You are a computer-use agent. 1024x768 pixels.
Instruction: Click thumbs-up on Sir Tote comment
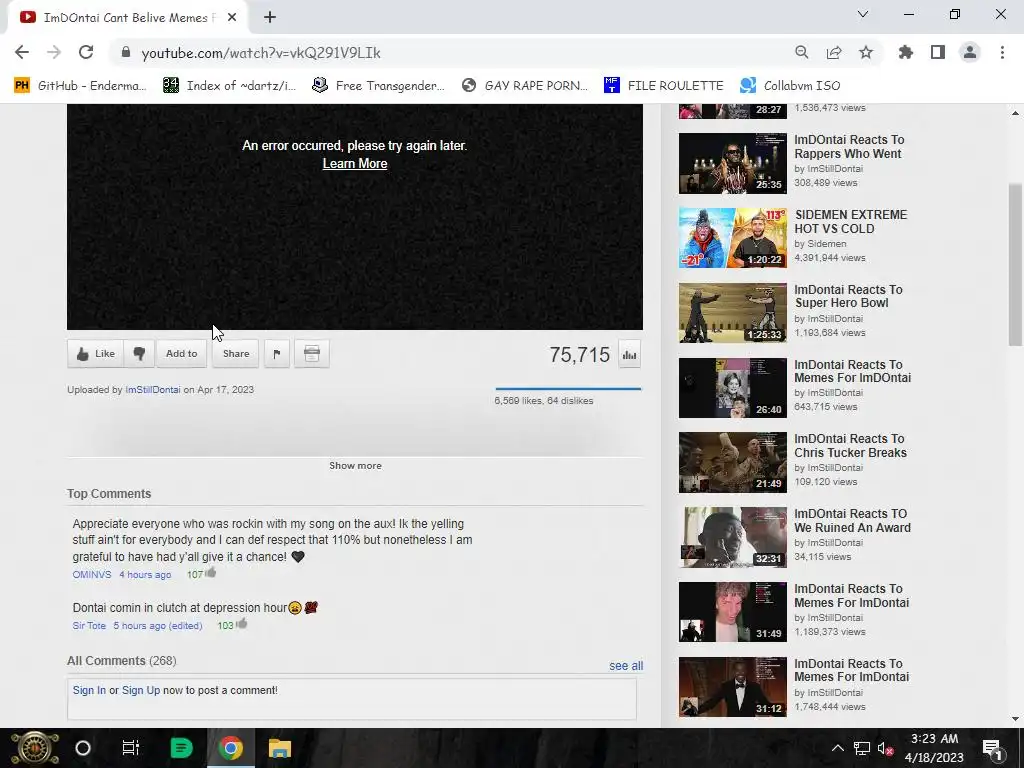[242, 624]
